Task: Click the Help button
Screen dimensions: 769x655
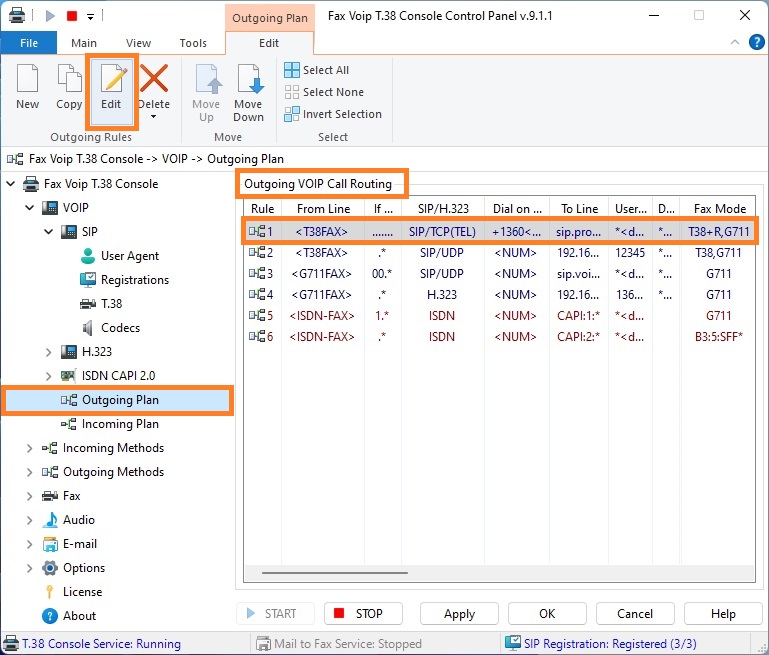Action: click(723, 614)
